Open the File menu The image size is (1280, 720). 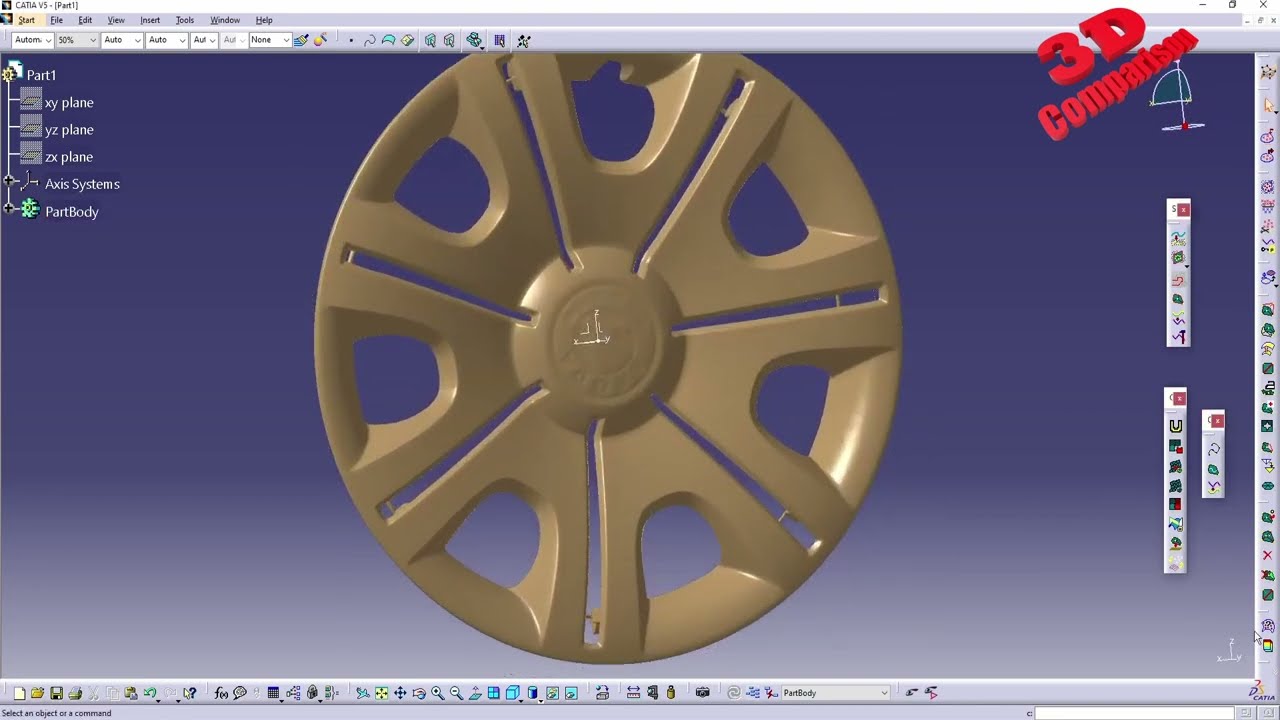(x=56, y=20)
